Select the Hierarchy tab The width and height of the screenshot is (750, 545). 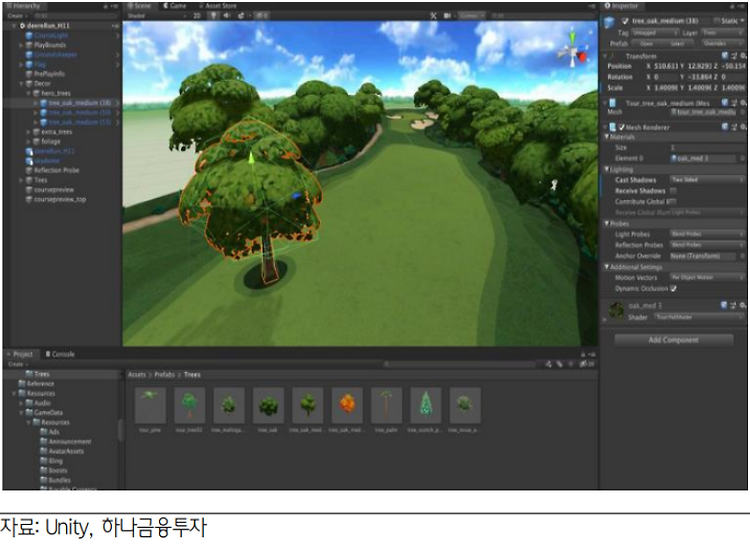pos(23,6)
